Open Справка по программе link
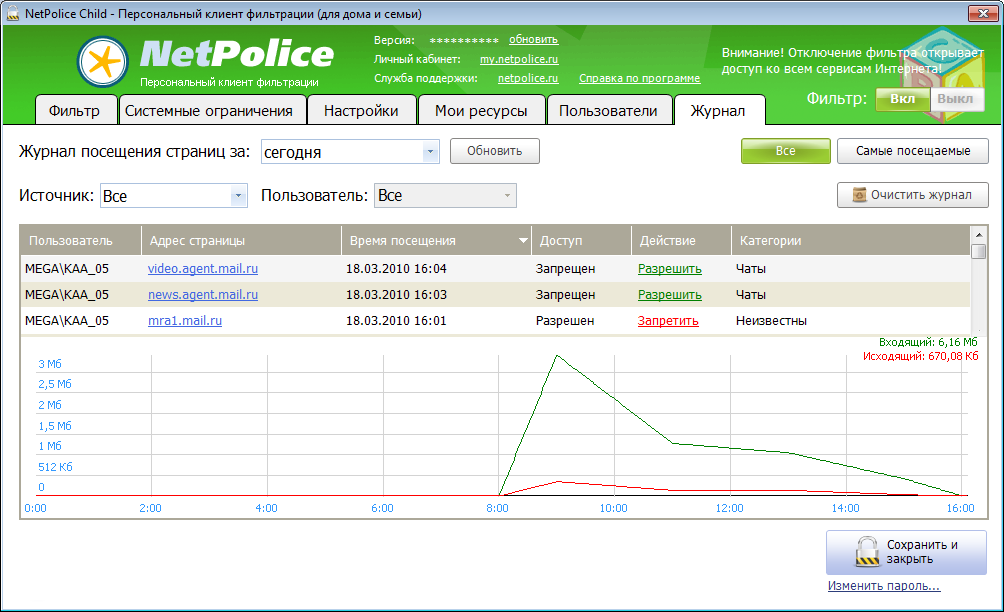The width and height of the screenshot is (1004, 612). tap(640, 78)
